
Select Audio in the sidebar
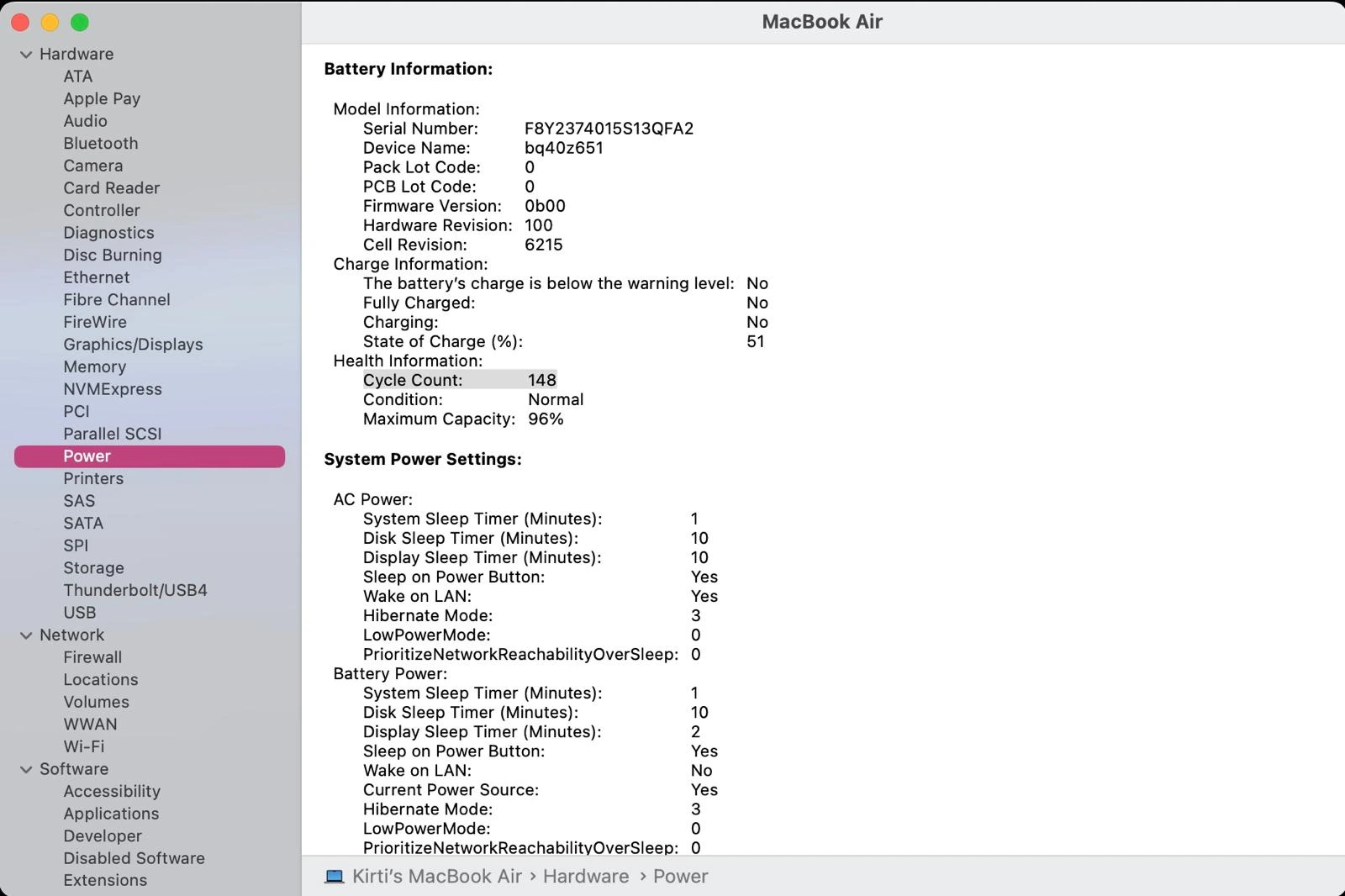[x=85, y=121]
